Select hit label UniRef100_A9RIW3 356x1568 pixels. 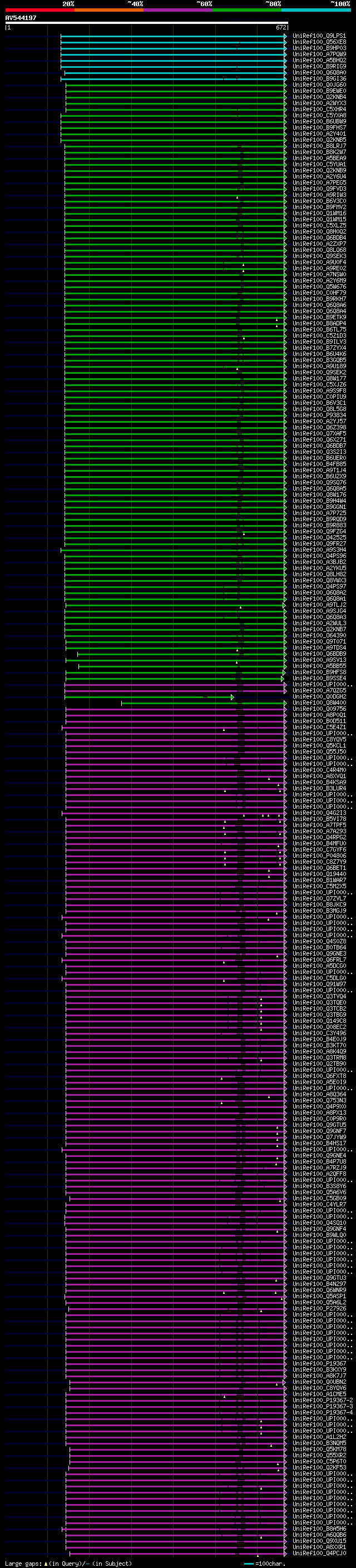319,195
